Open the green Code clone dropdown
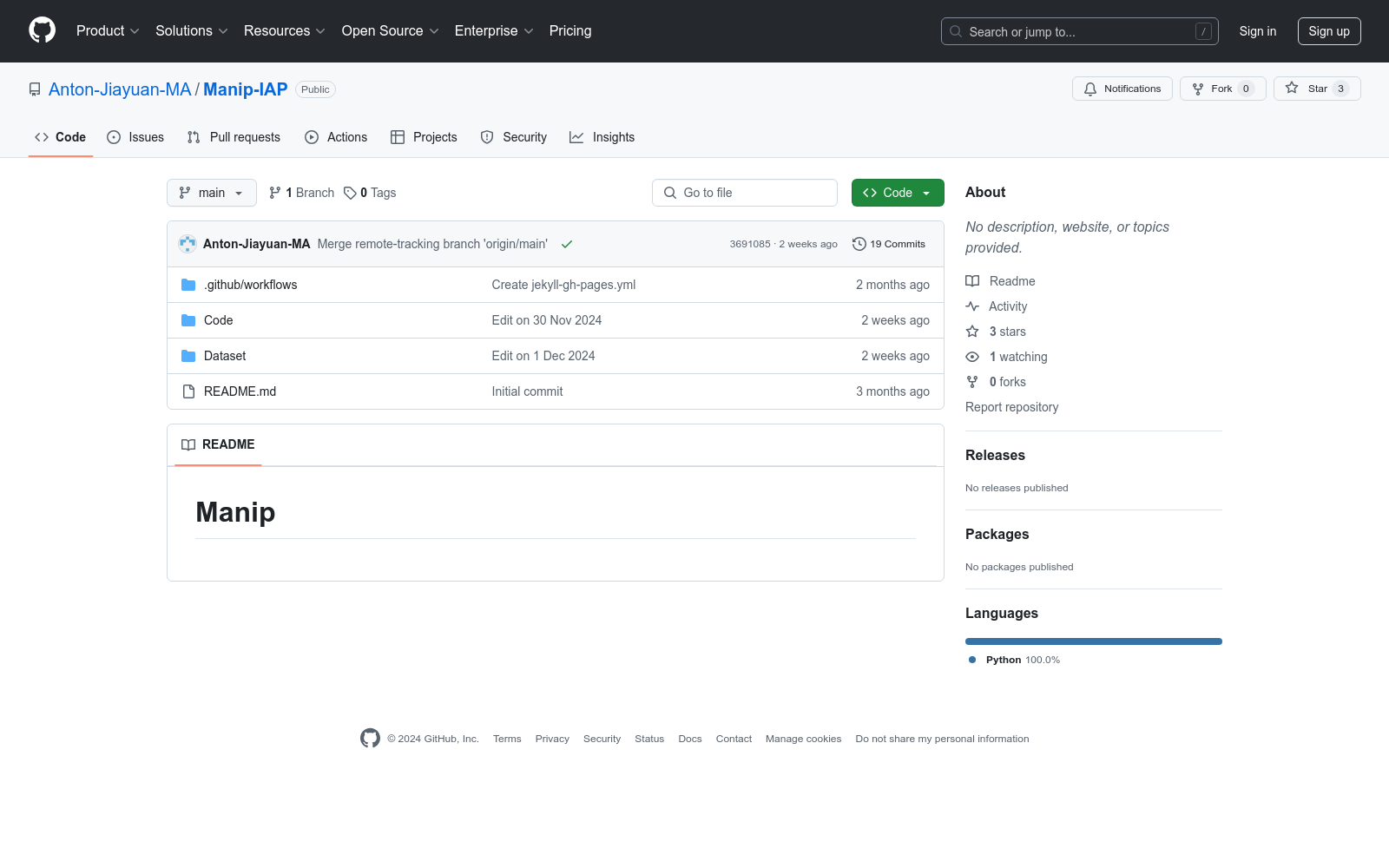 898,193
